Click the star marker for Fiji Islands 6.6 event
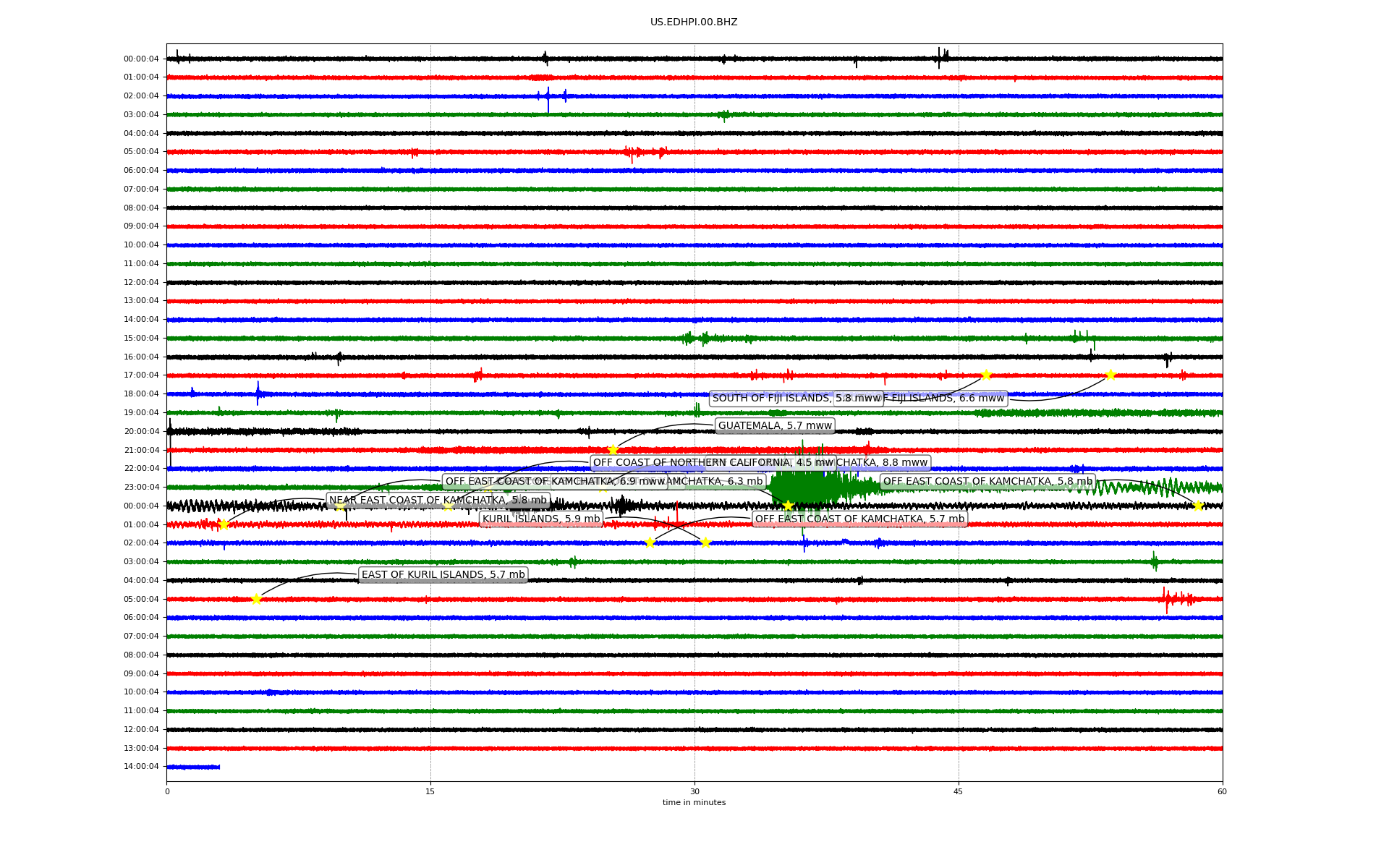Viewport: 1389px width, 868px height. (x=1110, y=375)
